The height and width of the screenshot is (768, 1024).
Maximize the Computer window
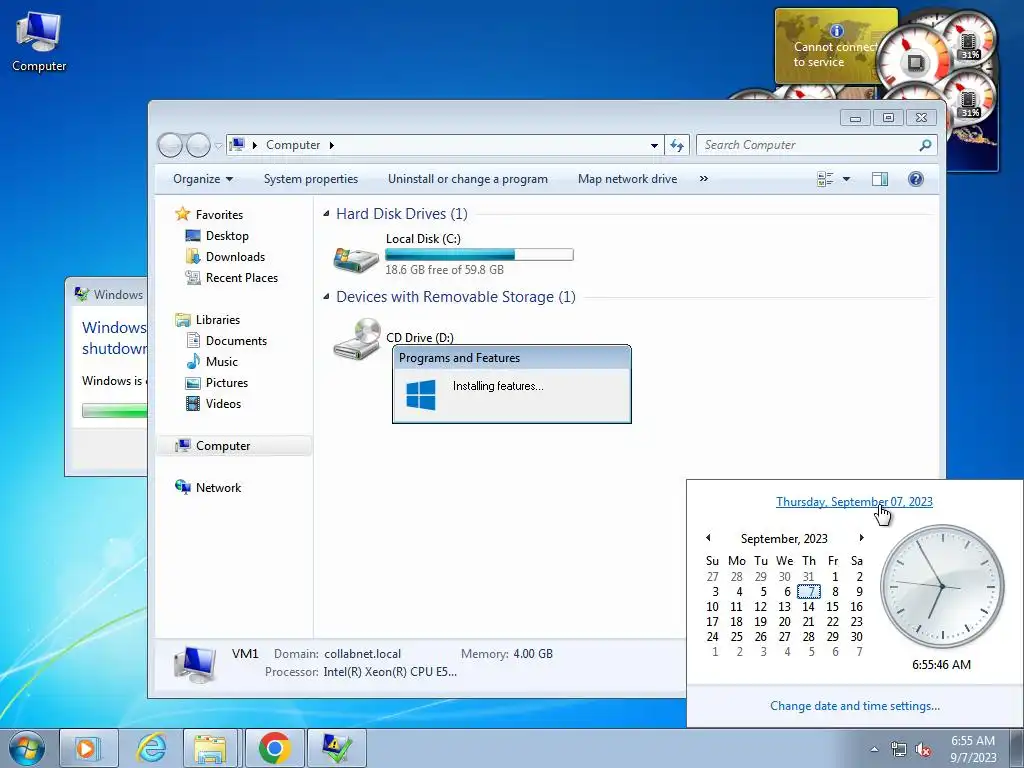point(888,118)
